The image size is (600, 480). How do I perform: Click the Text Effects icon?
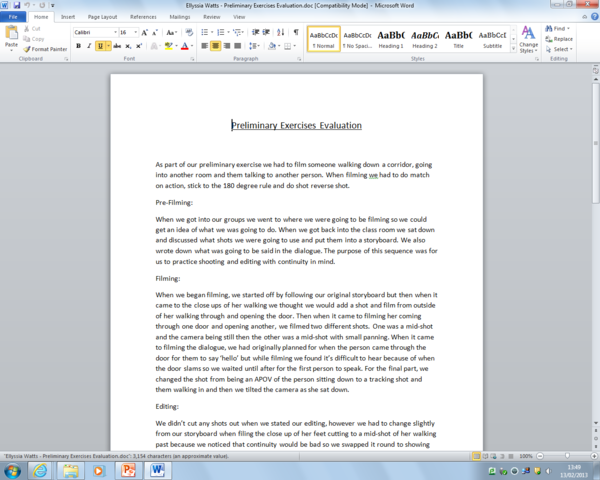click(154, 46)
